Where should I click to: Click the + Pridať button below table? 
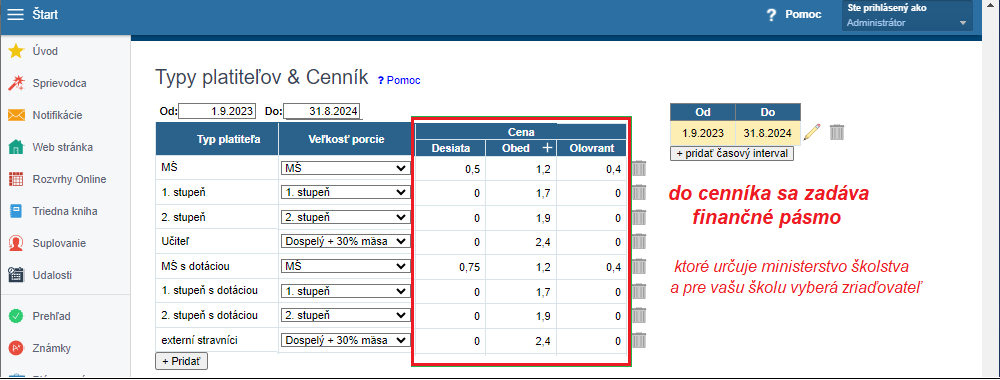click(181, 361)
